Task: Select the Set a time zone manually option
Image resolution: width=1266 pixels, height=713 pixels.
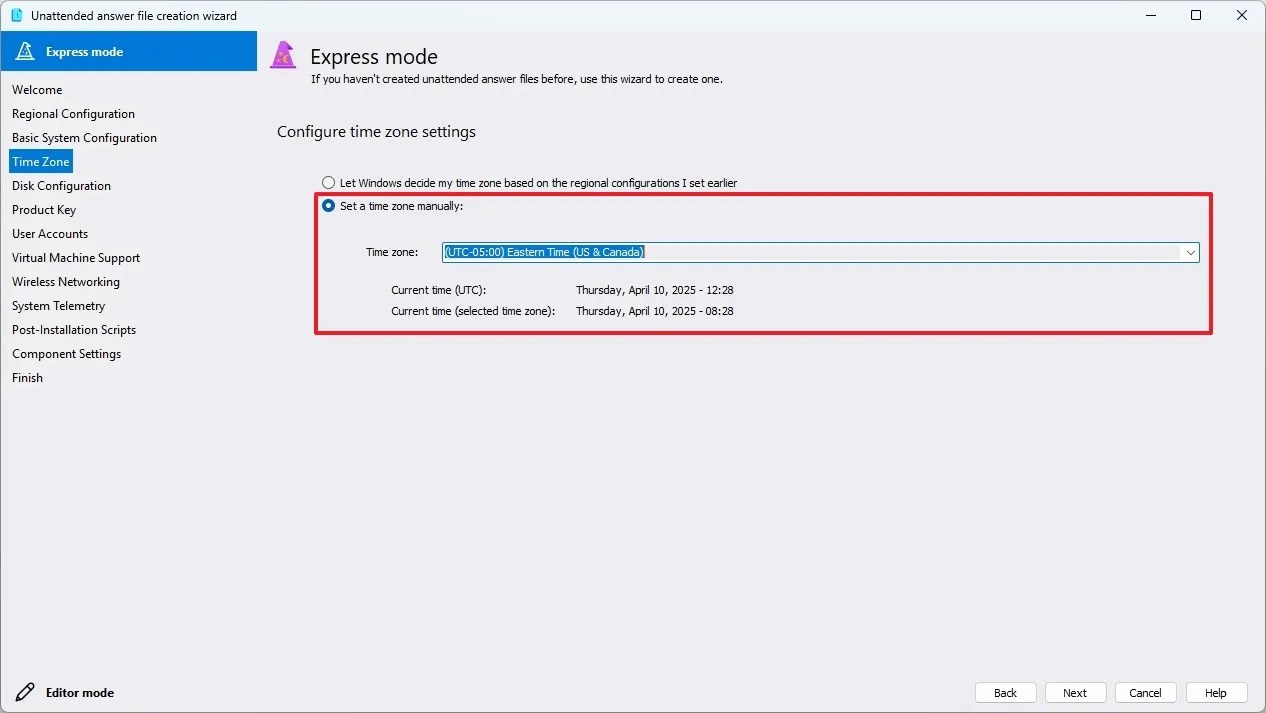Action: pyautogui.click(x=328, y=206)
